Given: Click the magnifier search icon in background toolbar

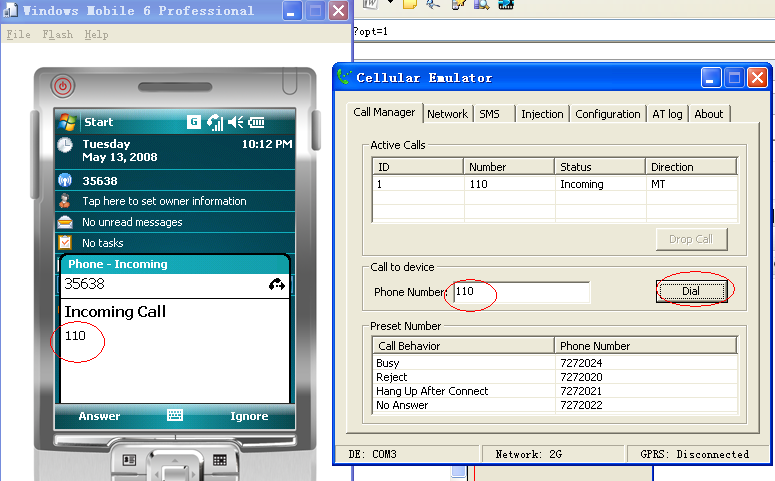Looking at the screenshot, I should 481,4.
